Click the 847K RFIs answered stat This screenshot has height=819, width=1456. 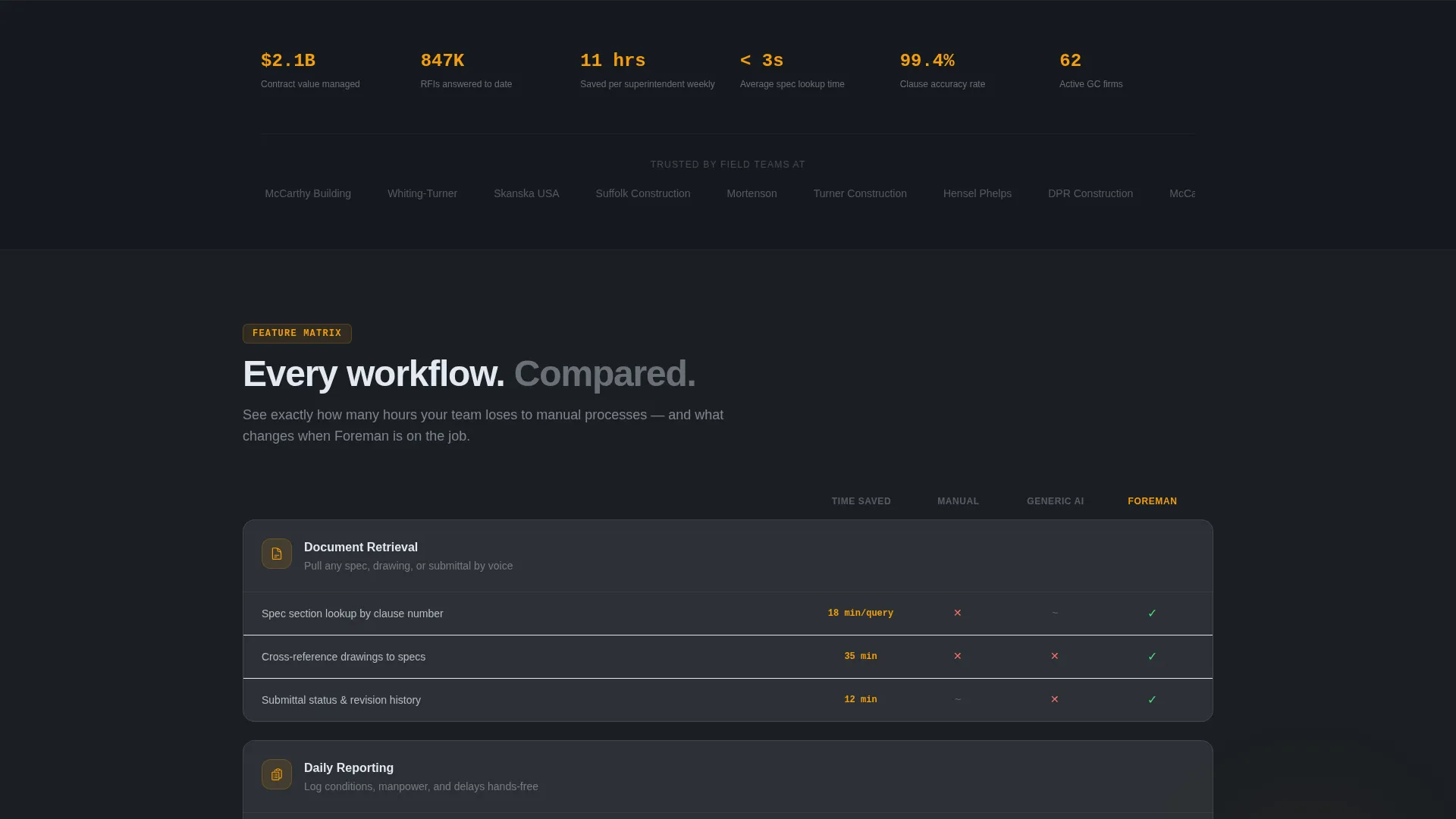coord(442,61)
